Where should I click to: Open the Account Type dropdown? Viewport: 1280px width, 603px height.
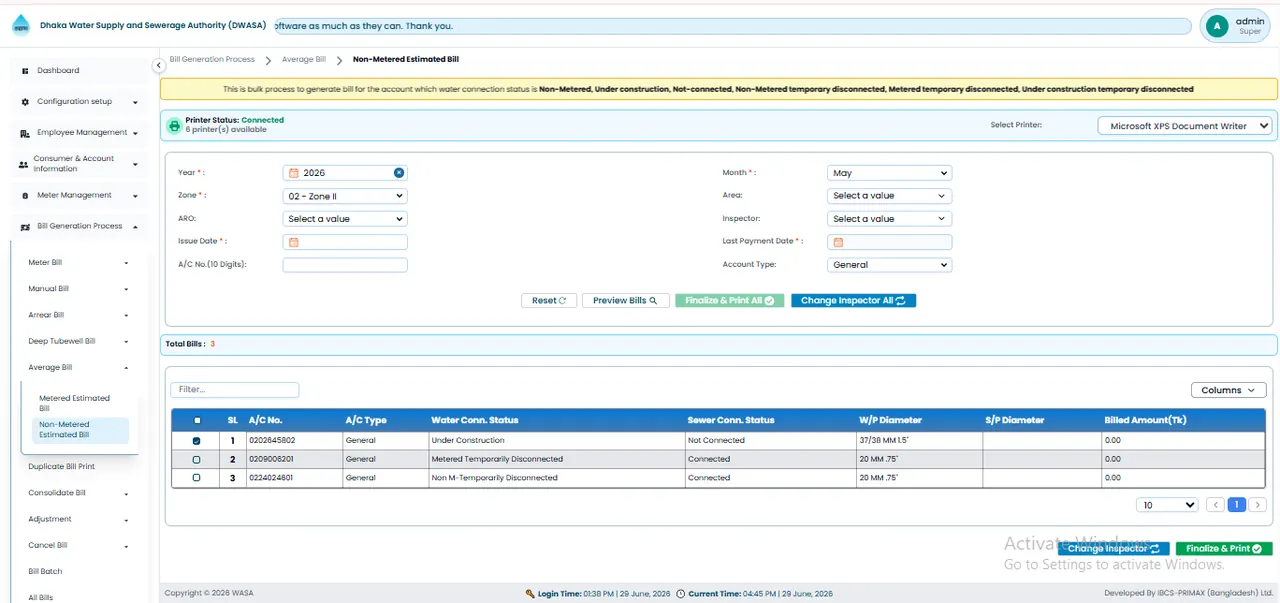[x=889, y=265]
